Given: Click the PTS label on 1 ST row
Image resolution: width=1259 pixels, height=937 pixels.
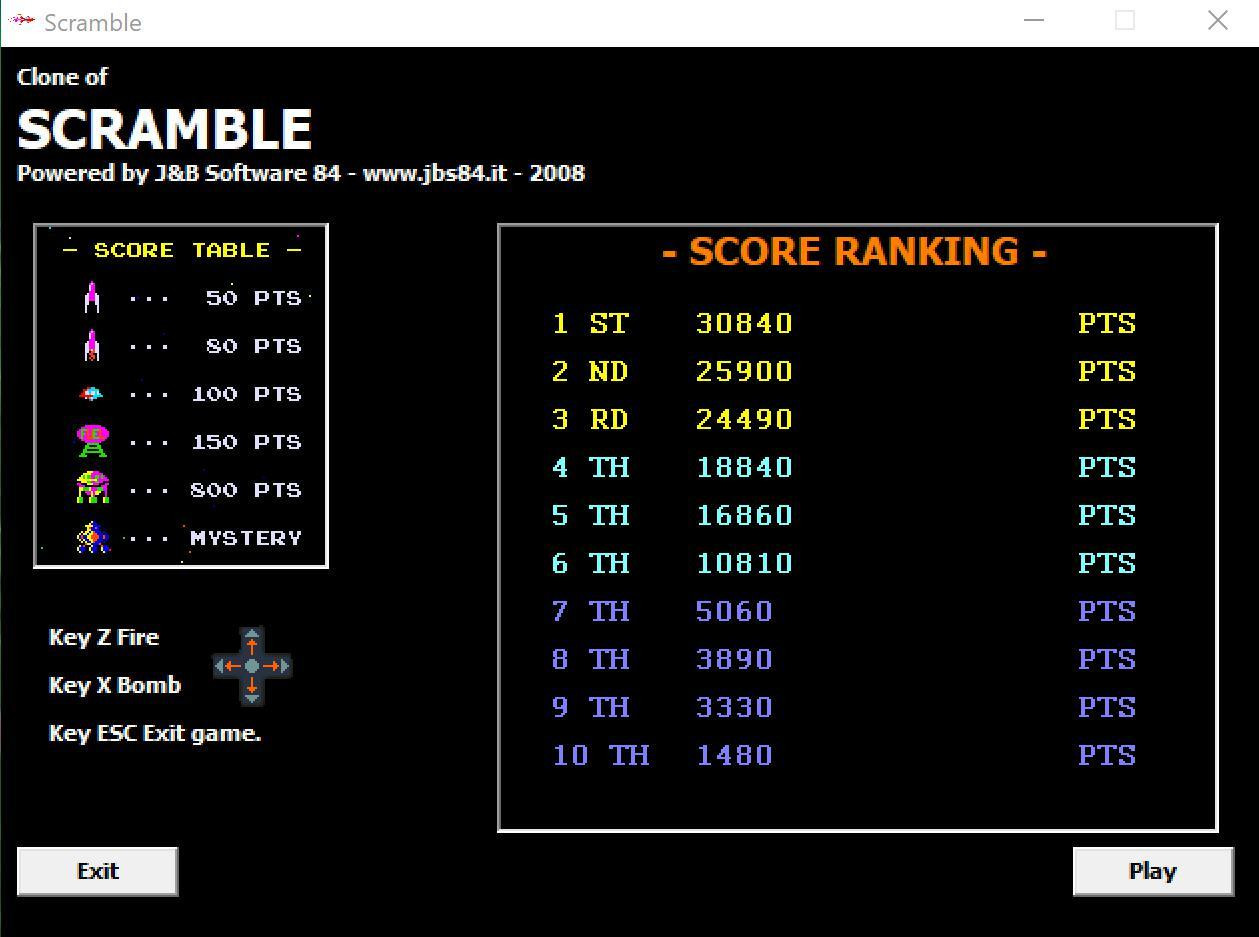Looking at the screenshot, I should pos(1107,323).
